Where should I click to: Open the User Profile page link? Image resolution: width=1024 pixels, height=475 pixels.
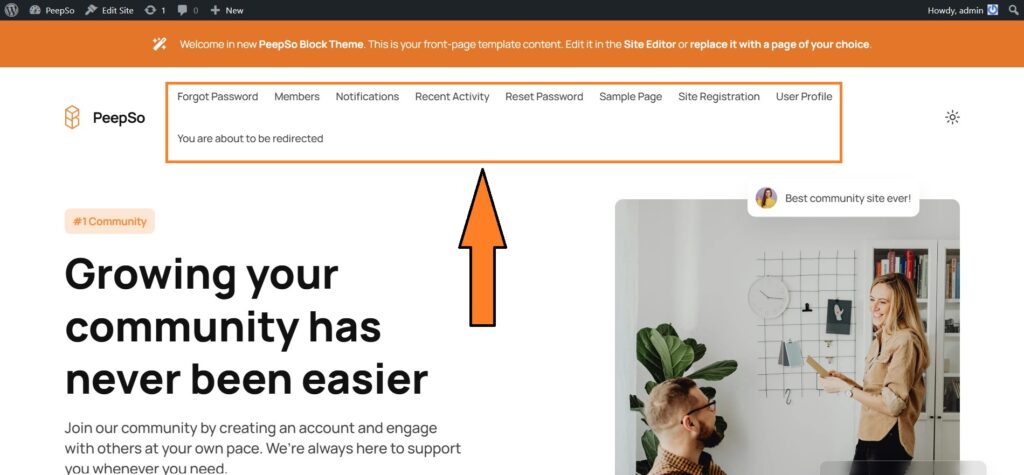click(x=804, y=96)
